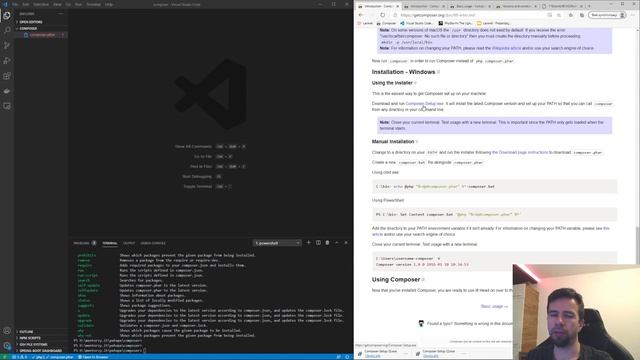Open the Accounts menu in activity bar
The image size is (640, 360).
(7, 331)
